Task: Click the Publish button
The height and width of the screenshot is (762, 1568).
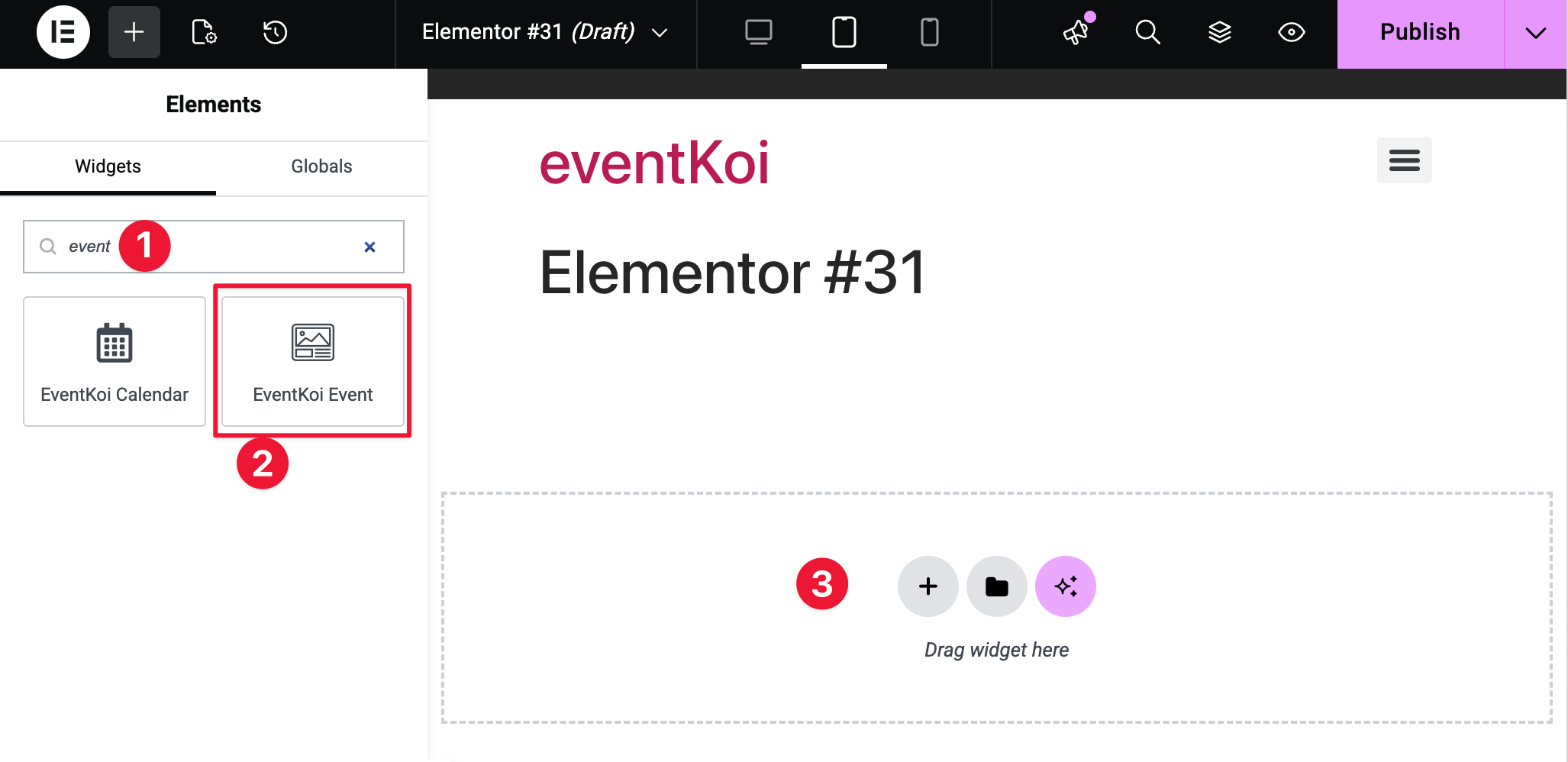Action: pyautogui.click(x=1420, y=32)
